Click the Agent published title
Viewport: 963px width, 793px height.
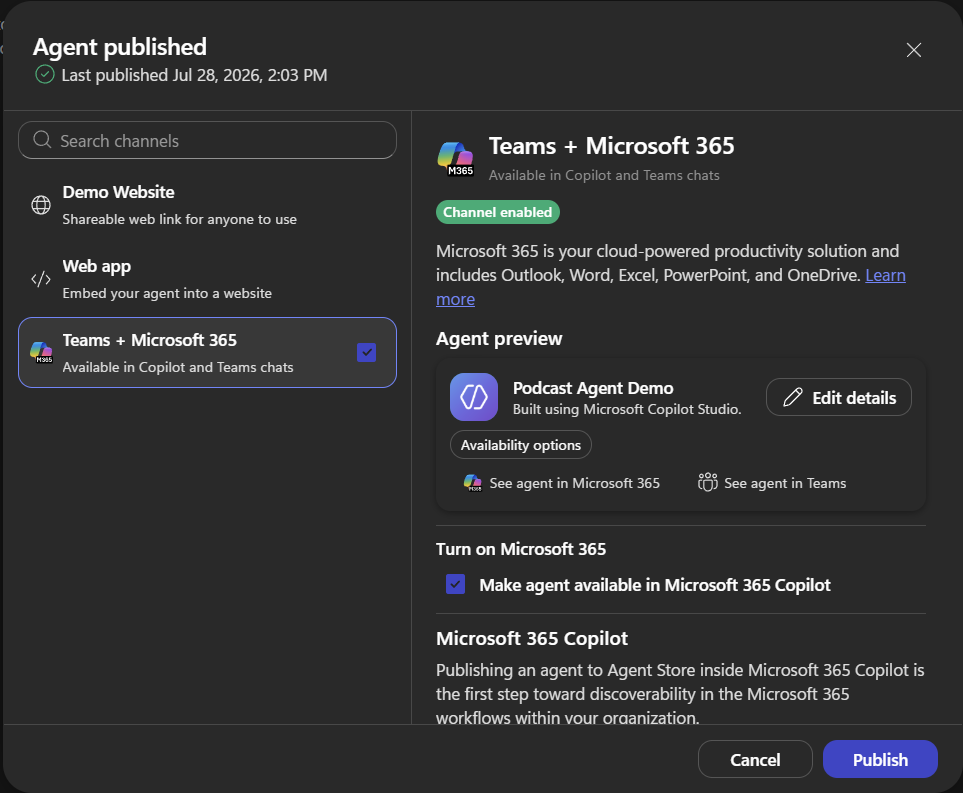(120, 47)
